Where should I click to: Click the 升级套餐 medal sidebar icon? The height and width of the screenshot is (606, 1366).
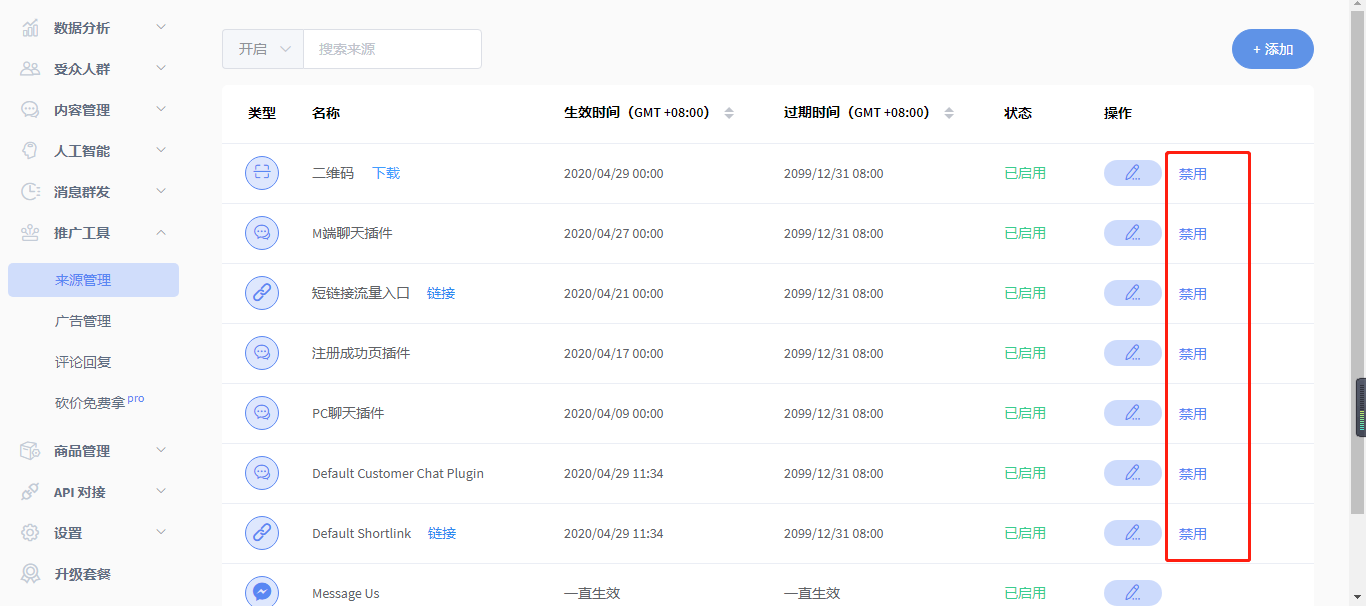(30, 574)
